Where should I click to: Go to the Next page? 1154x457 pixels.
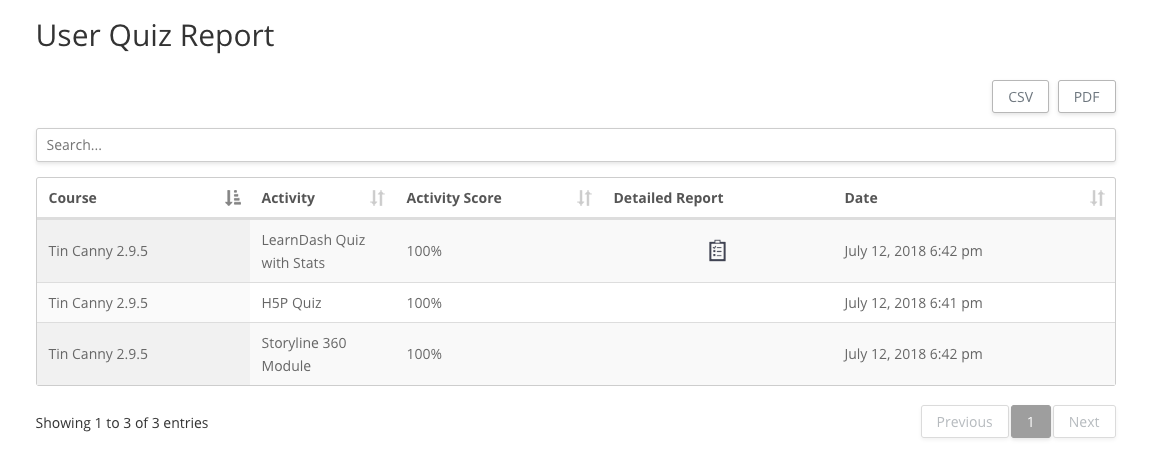tap(1084, 422)
